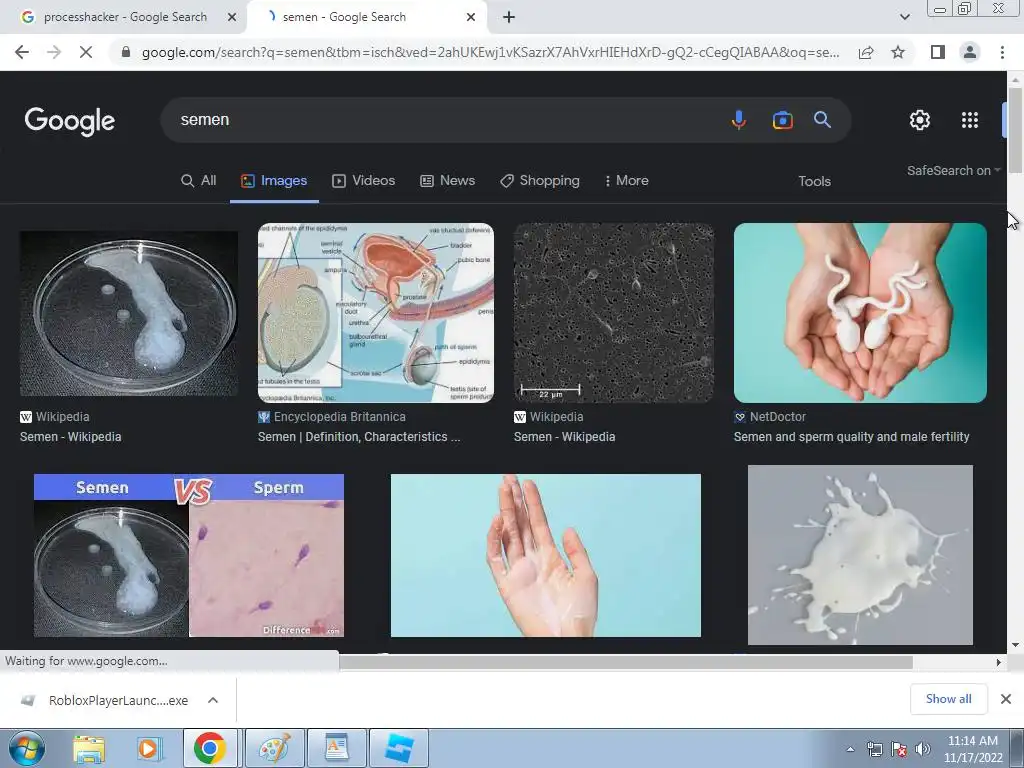Click the network tray icon
The width and height of the screenshot is (1024, 768).
pyautogui.click(x=874, y=749)
